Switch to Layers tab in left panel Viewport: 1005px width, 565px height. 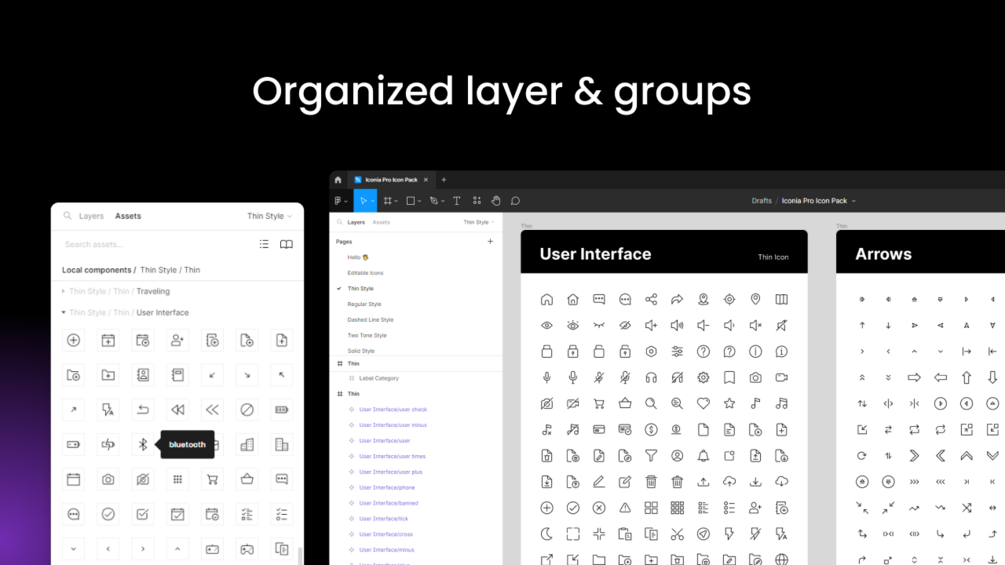click(91, 216)
